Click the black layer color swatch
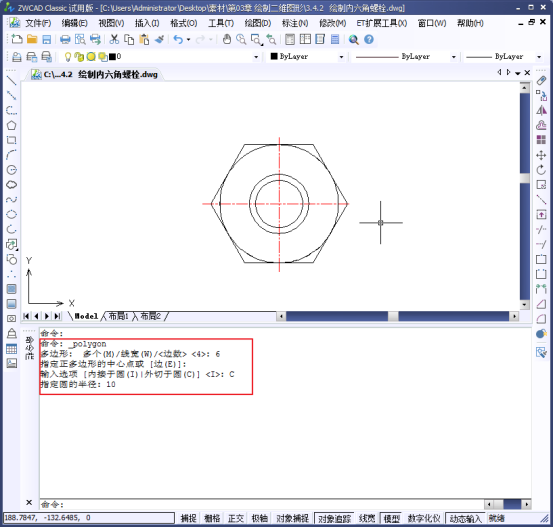Screen dimensions: 553x528 (x=113, y=56)
